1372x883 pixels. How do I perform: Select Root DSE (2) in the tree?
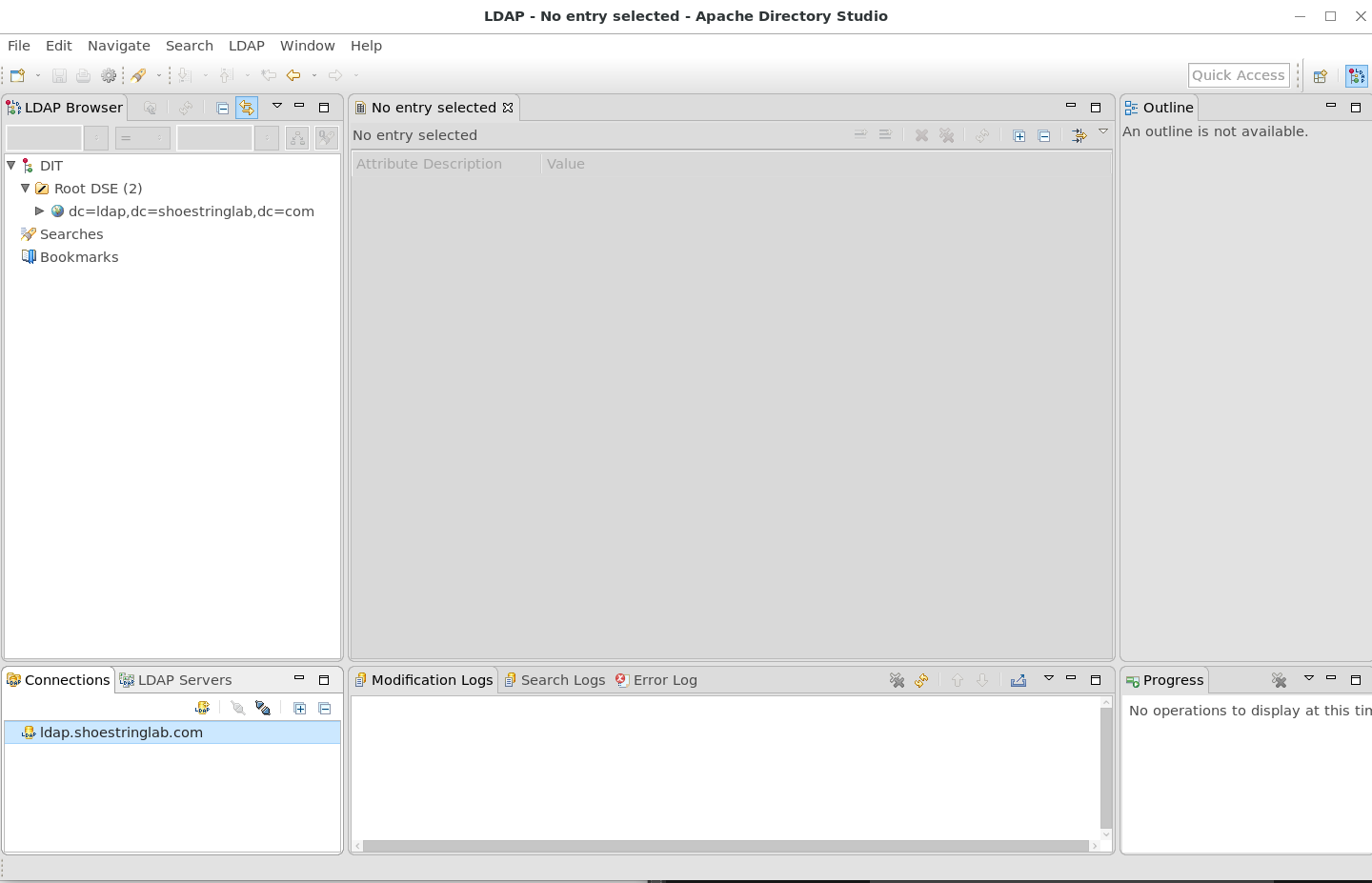98,189
